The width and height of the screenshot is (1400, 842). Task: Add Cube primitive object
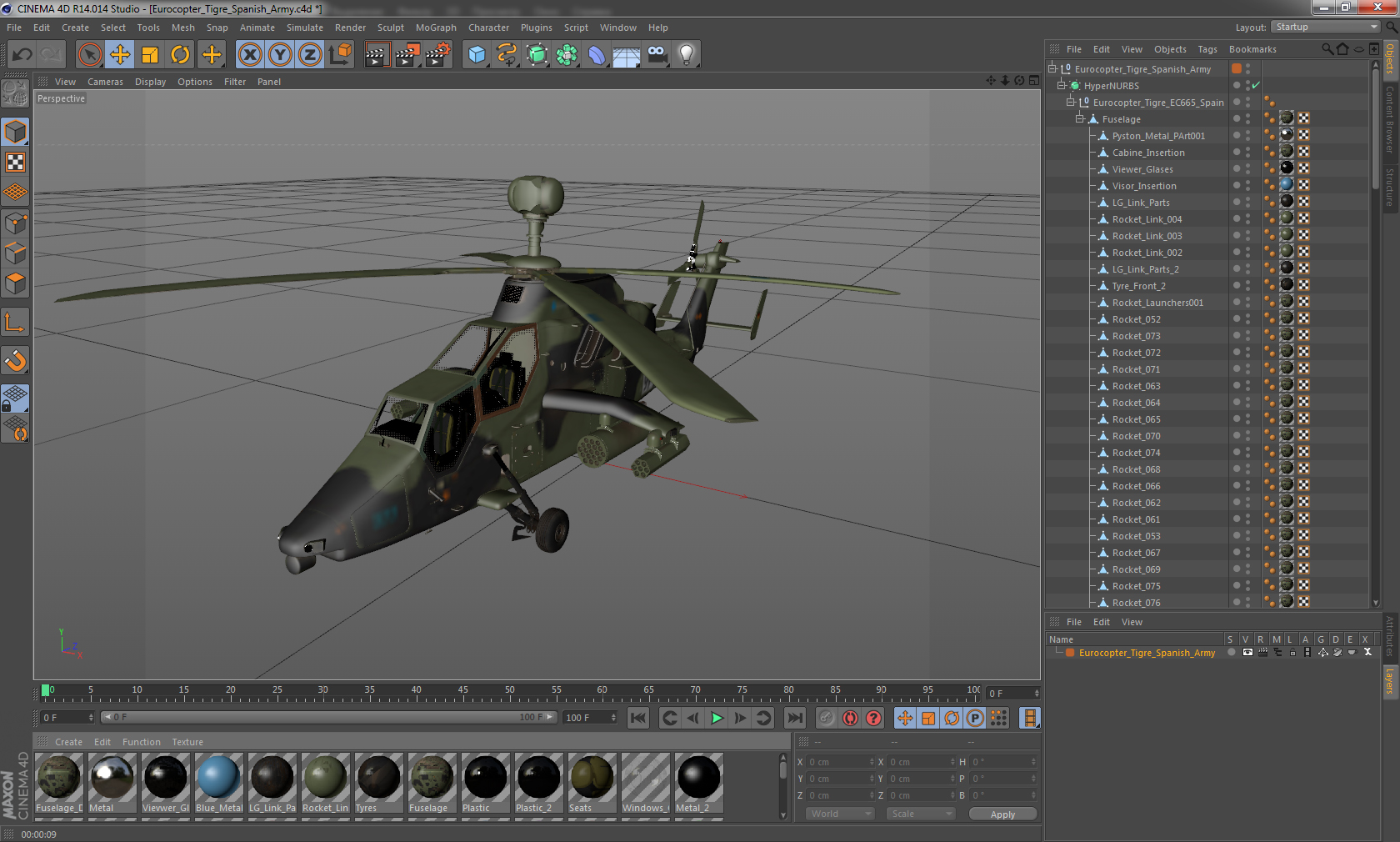coord(477,55)
